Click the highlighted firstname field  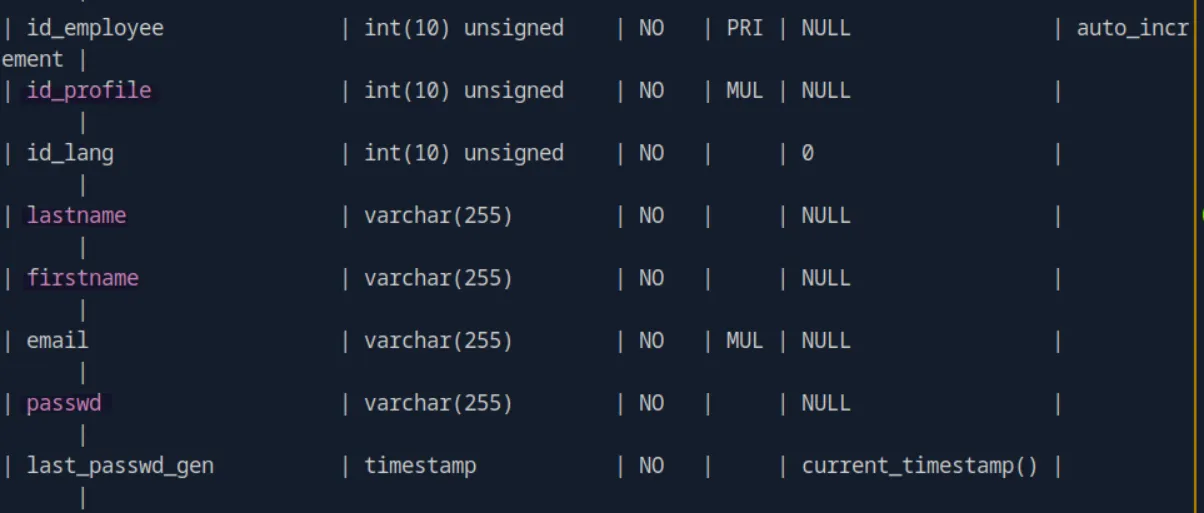tap(83, 278)
